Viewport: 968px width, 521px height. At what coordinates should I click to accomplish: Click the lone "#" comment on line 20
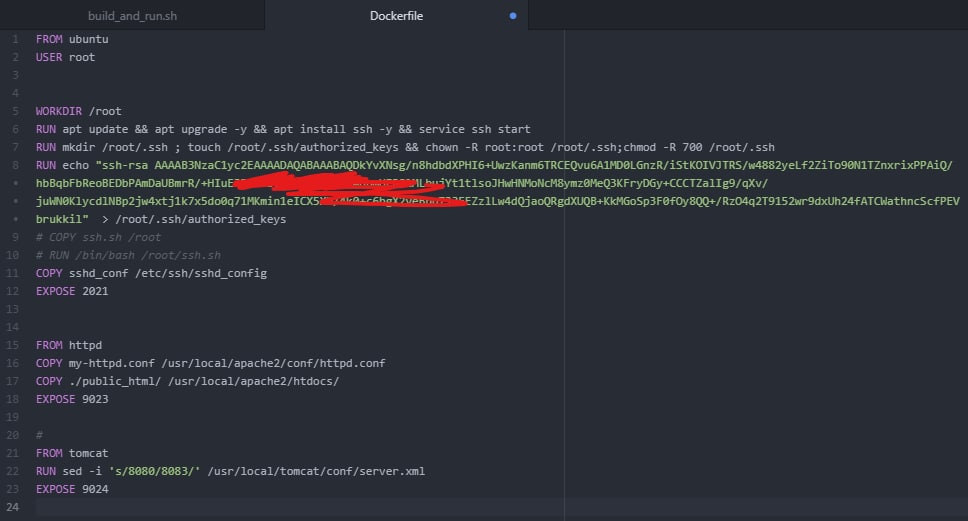tap(40, 435)
